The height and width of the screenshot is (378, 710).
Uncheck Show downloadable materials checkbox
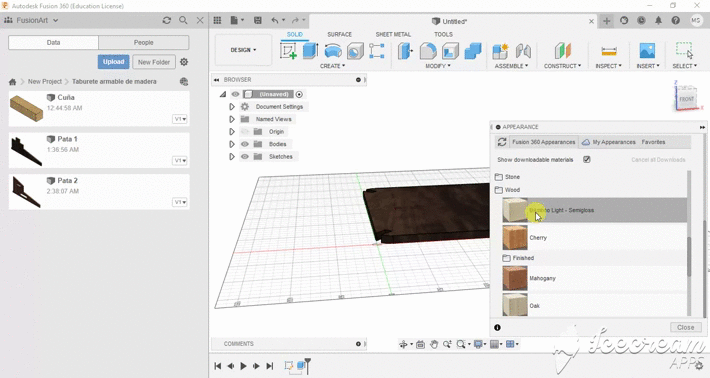[587, 159]
